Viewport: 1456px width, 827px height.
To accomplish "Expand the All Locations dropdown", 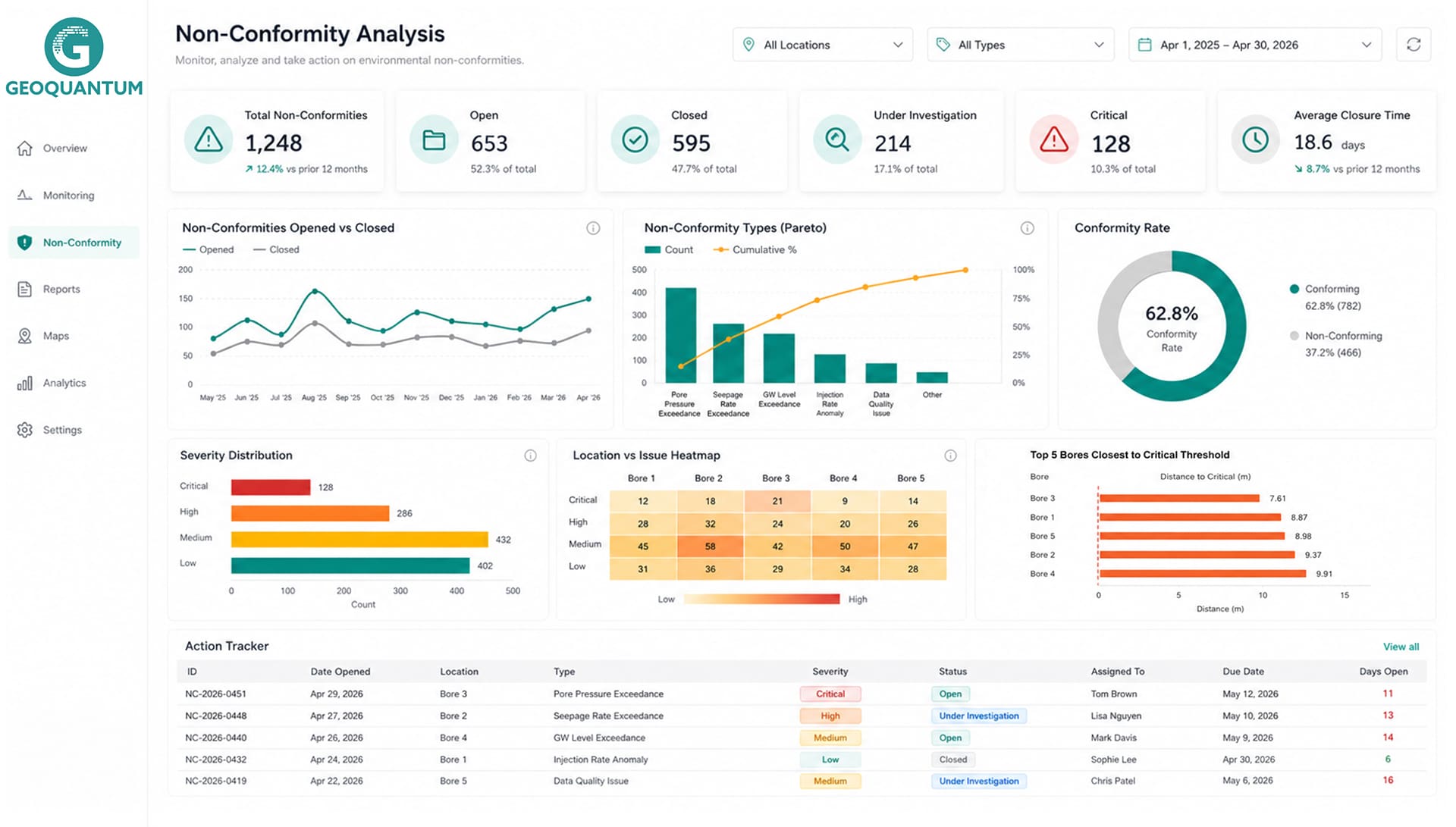I will pyautogui.click(x=823, y=45).
